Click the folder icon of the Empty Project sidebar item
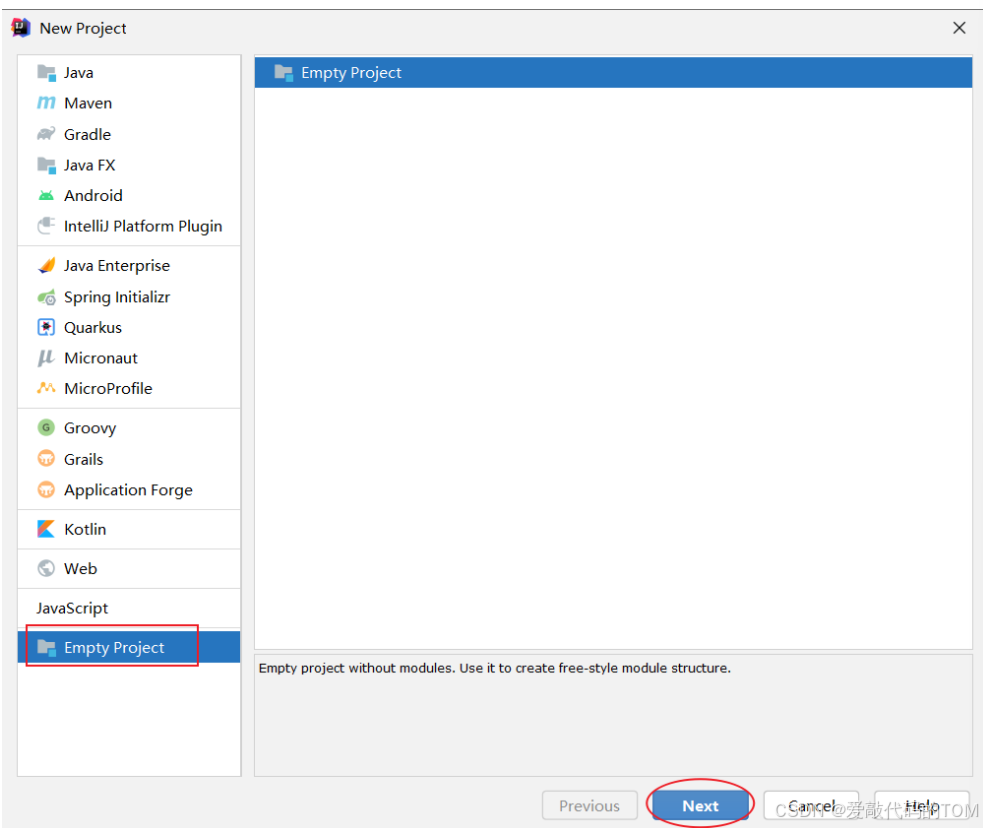Screen dimensions: 983x828 coord(46,647)
